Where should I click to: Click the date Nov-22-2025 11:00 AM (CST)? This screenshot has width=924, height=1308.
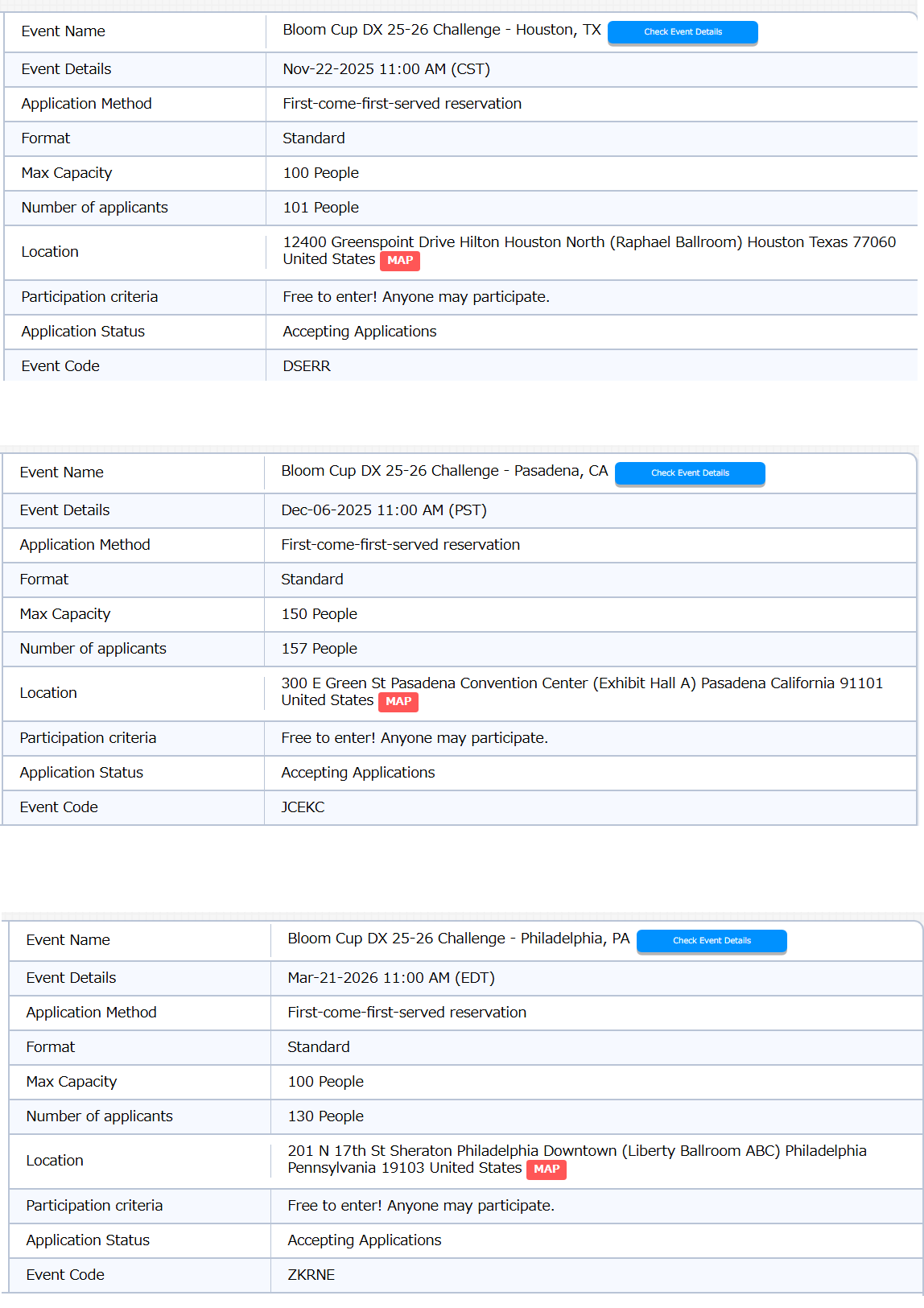(386, 69)
